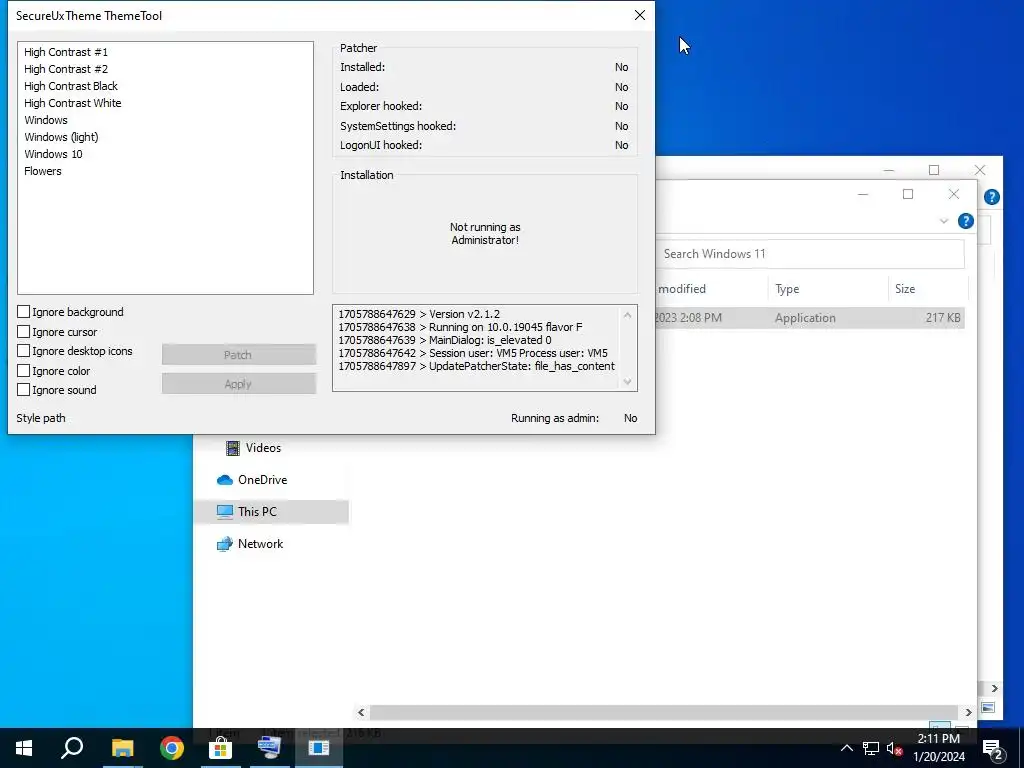Image resolution: width=1024 pixels, height=768 pixels.
Task: Click the muted volume tray icon
Action: [x=894, y=748]
